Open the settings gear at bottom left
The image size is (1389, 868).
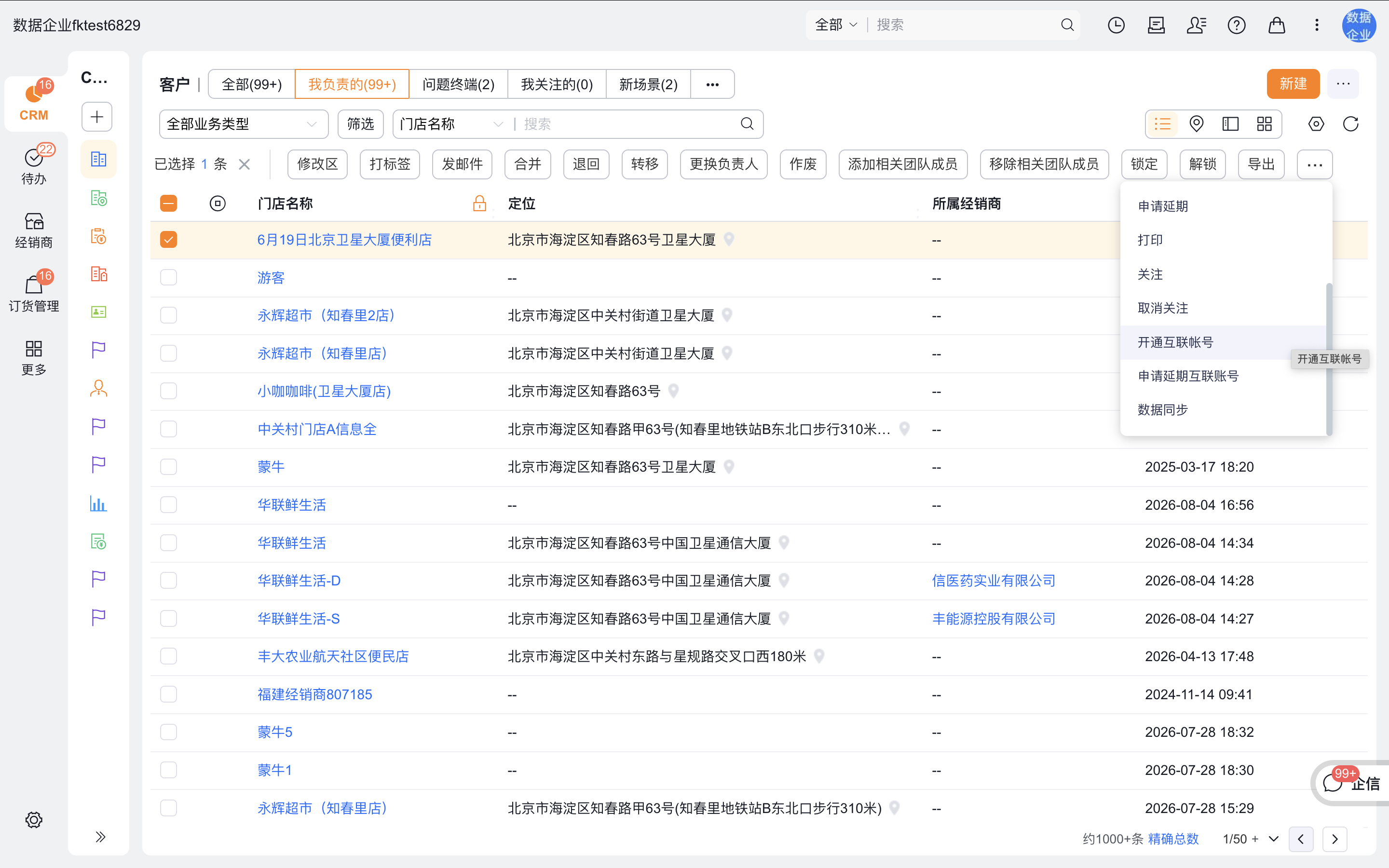[34, 820]
